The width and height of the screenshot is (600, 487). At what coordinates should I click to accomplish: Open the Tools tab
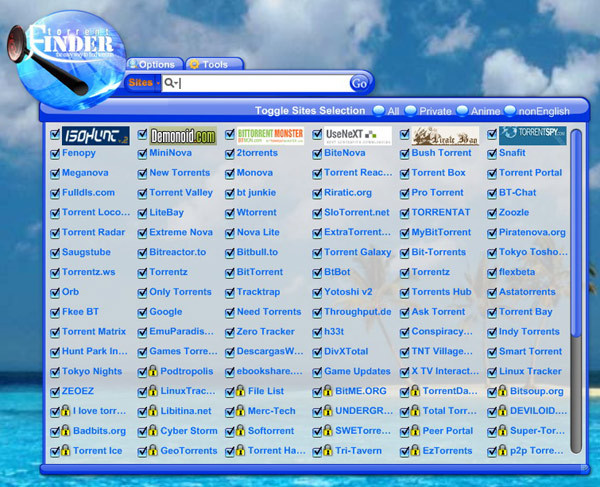click(x=214, y=64)
